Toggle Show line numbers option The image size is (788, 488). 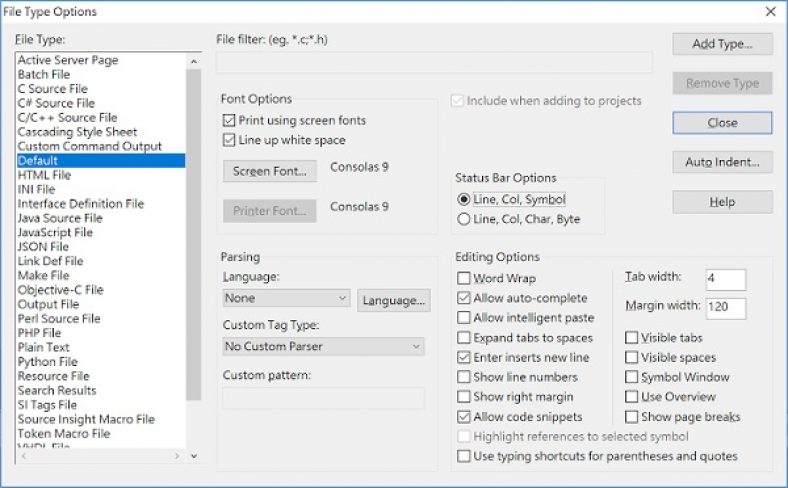464,377
